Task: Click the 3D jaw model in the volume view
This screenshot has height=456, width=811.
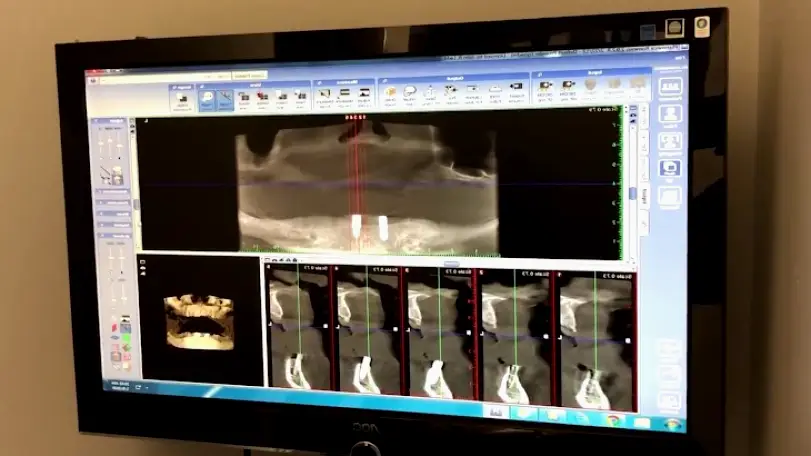Action: click(199, 322)
